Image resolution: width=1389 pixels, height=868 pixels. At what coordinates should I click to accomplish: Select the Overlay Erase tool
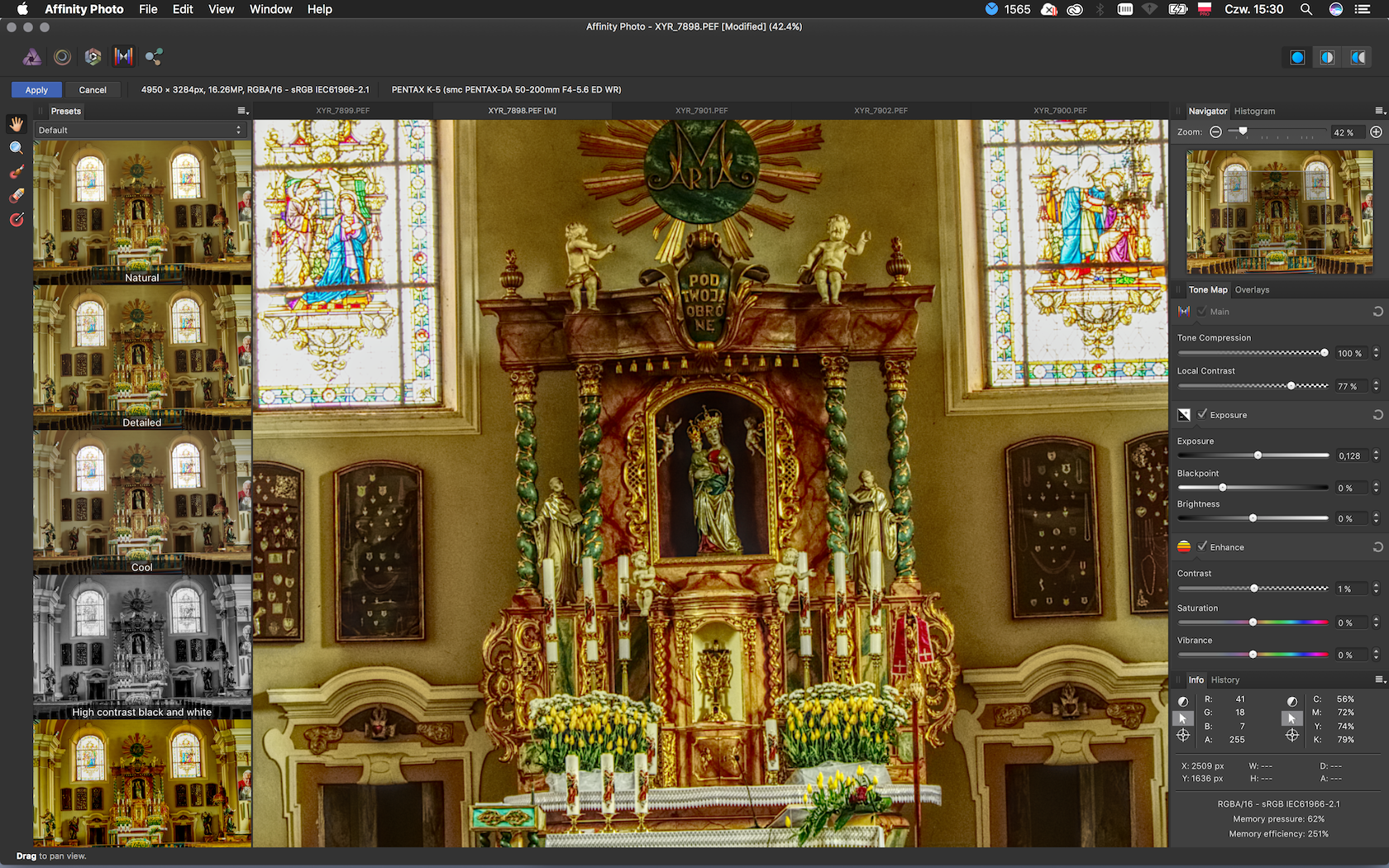coord(17,196)
